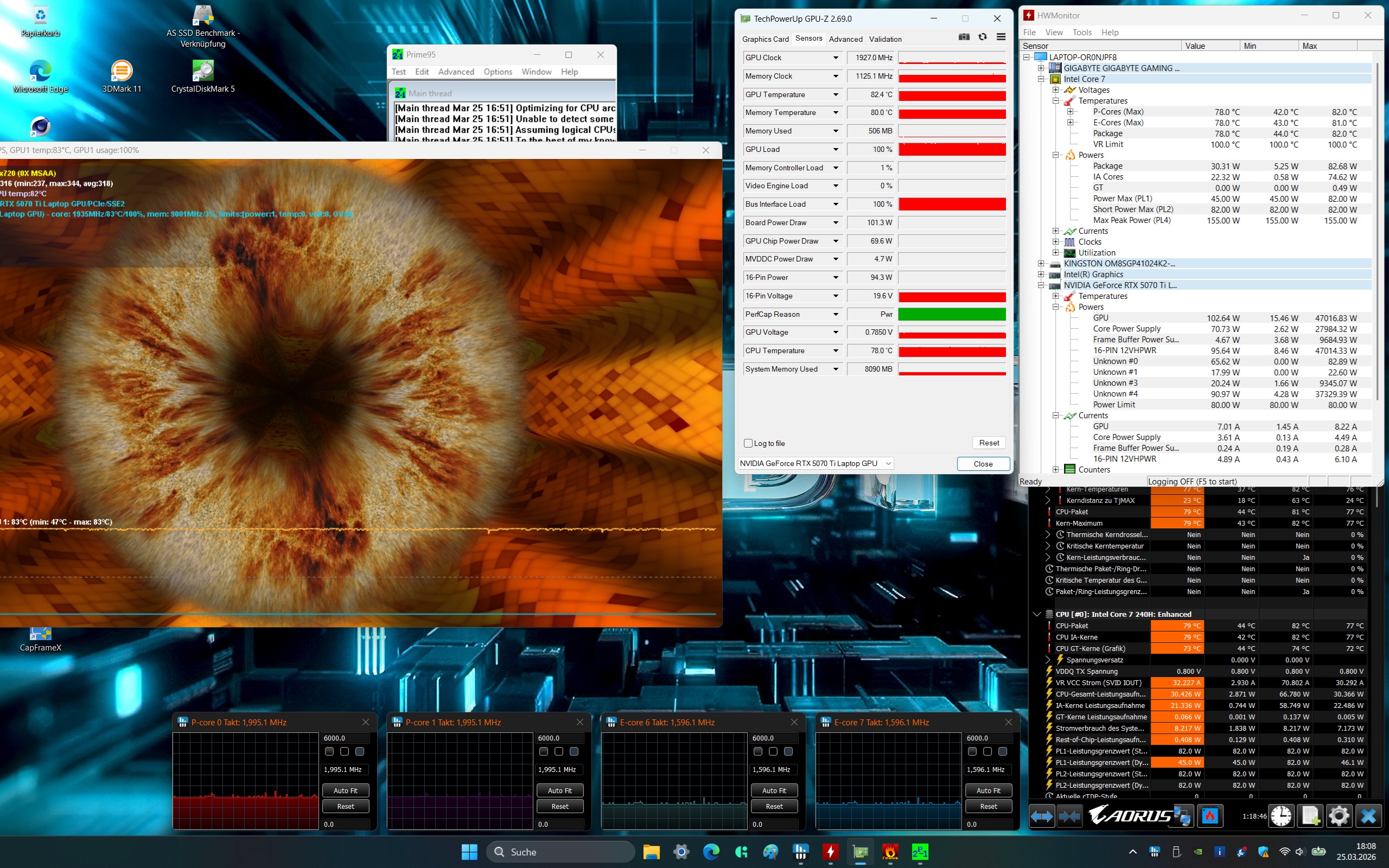Take GPU-Z screenshot with the camera icon

(x=964, y=37)
